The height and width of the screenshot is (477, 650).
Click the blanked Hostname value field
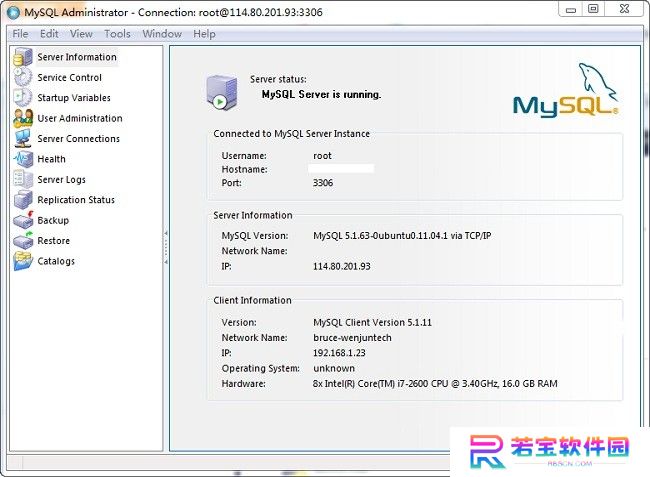pyautogui.click(x=341, y=169)
